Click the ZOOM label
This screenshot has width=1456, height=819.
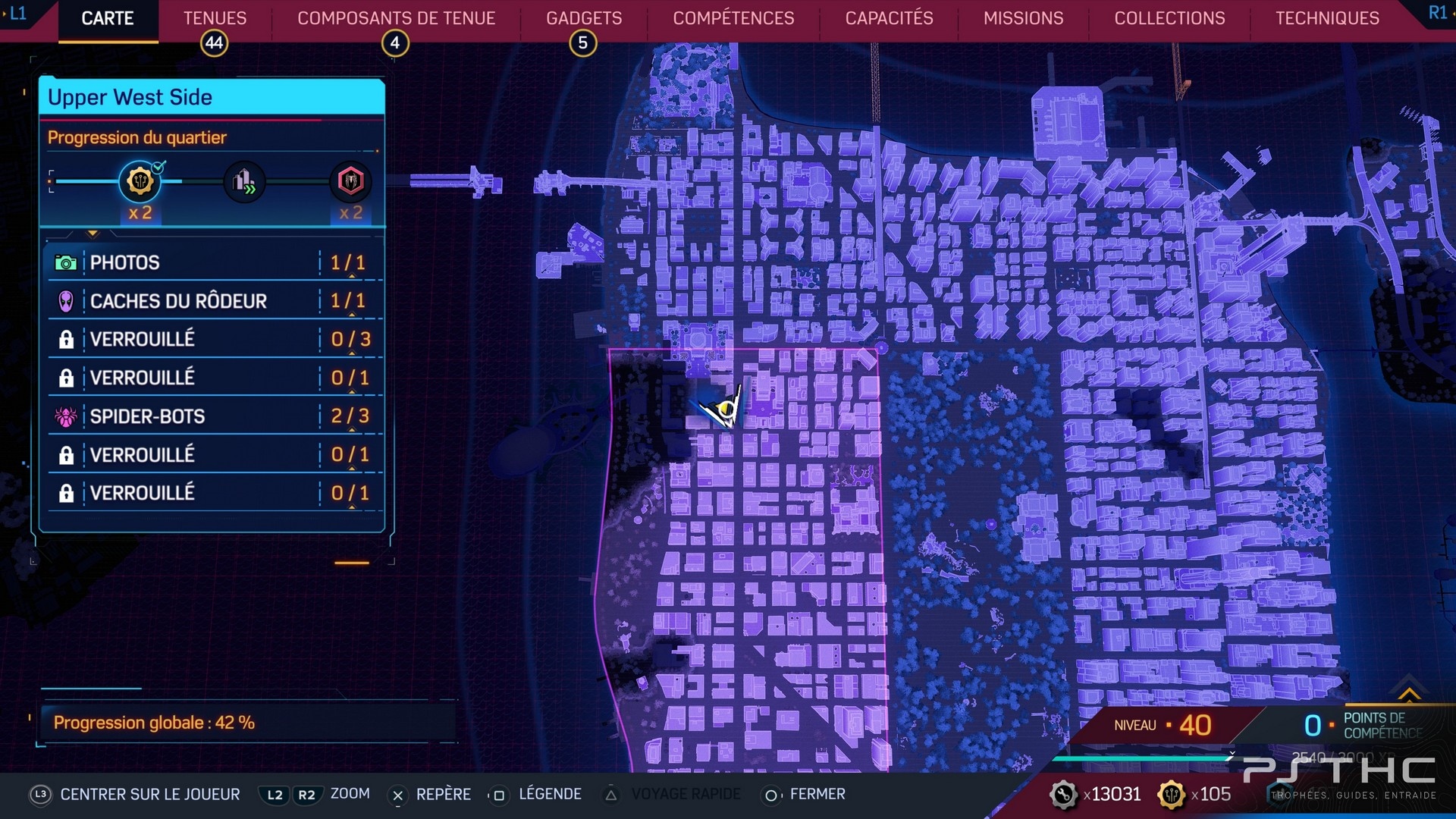coord(350,794)
